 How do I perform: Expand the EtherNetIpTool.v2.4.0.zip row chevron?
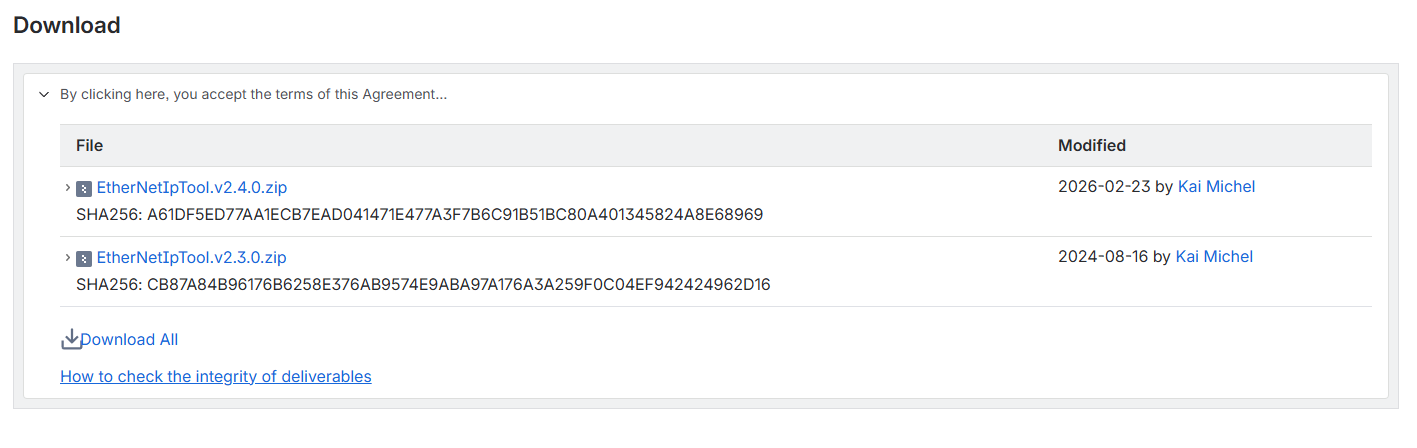(67, 187)
